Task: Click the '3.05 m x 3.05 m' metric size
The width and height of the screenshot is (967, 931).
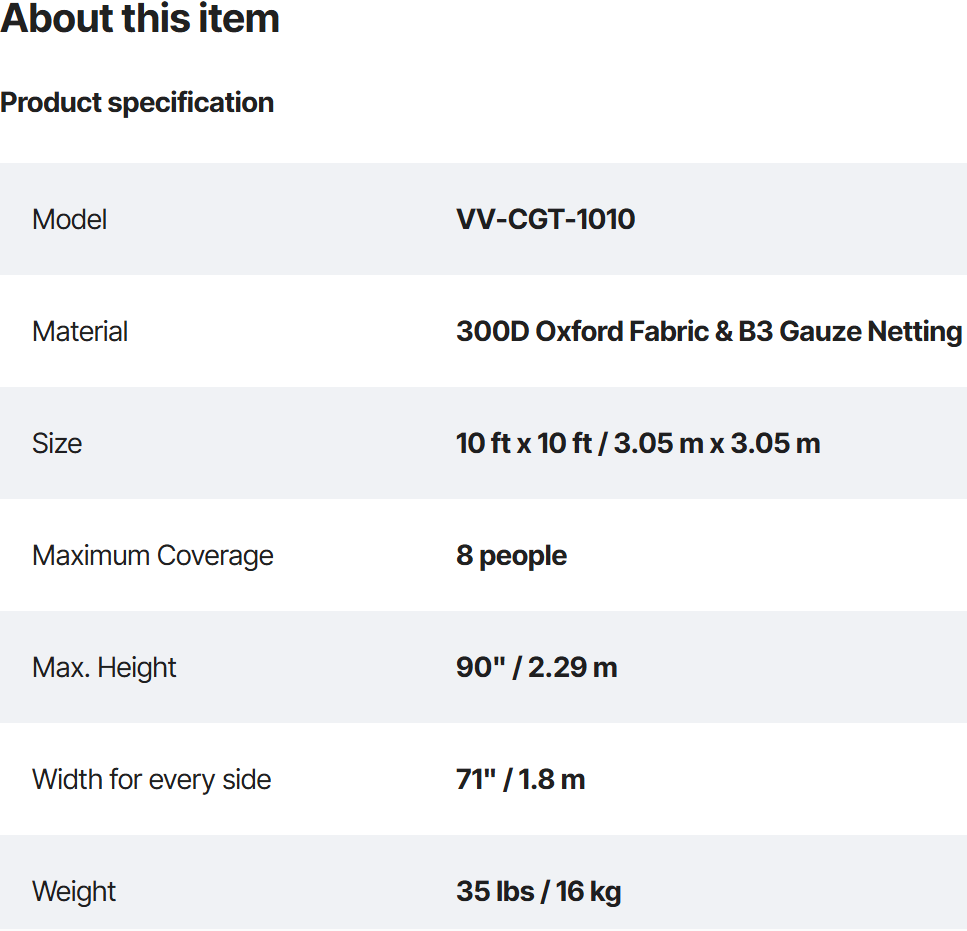Action: (717, 444)
